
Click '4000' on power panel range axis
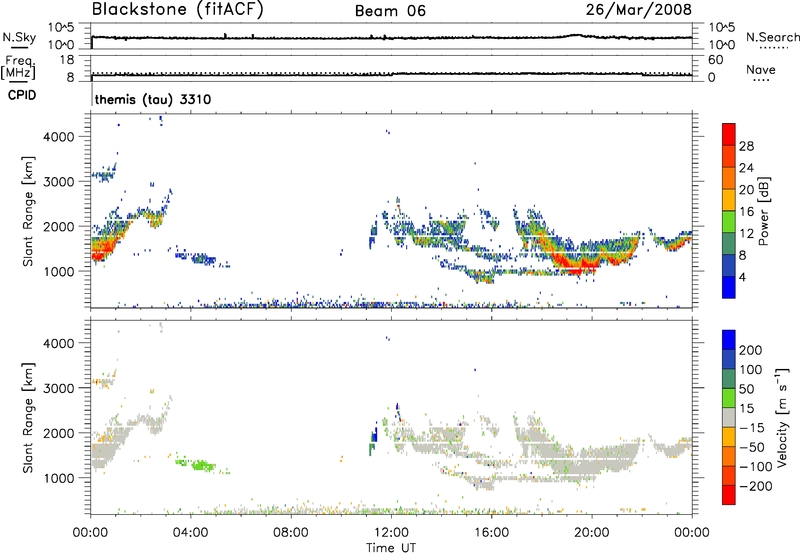(x=59, y=137)
